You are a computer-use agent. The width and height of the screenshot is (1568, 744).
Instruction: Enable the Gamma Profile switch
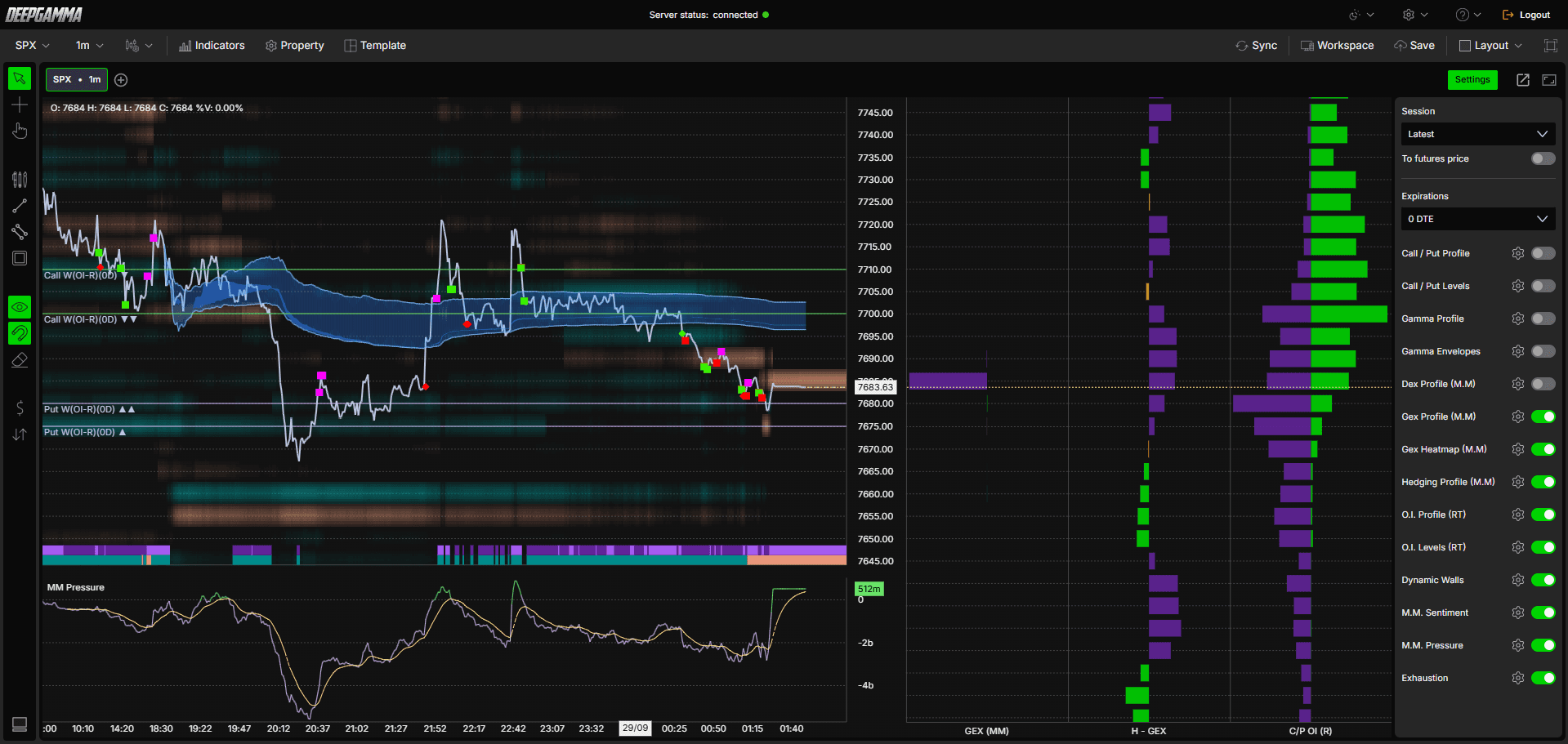(1543, 319)
